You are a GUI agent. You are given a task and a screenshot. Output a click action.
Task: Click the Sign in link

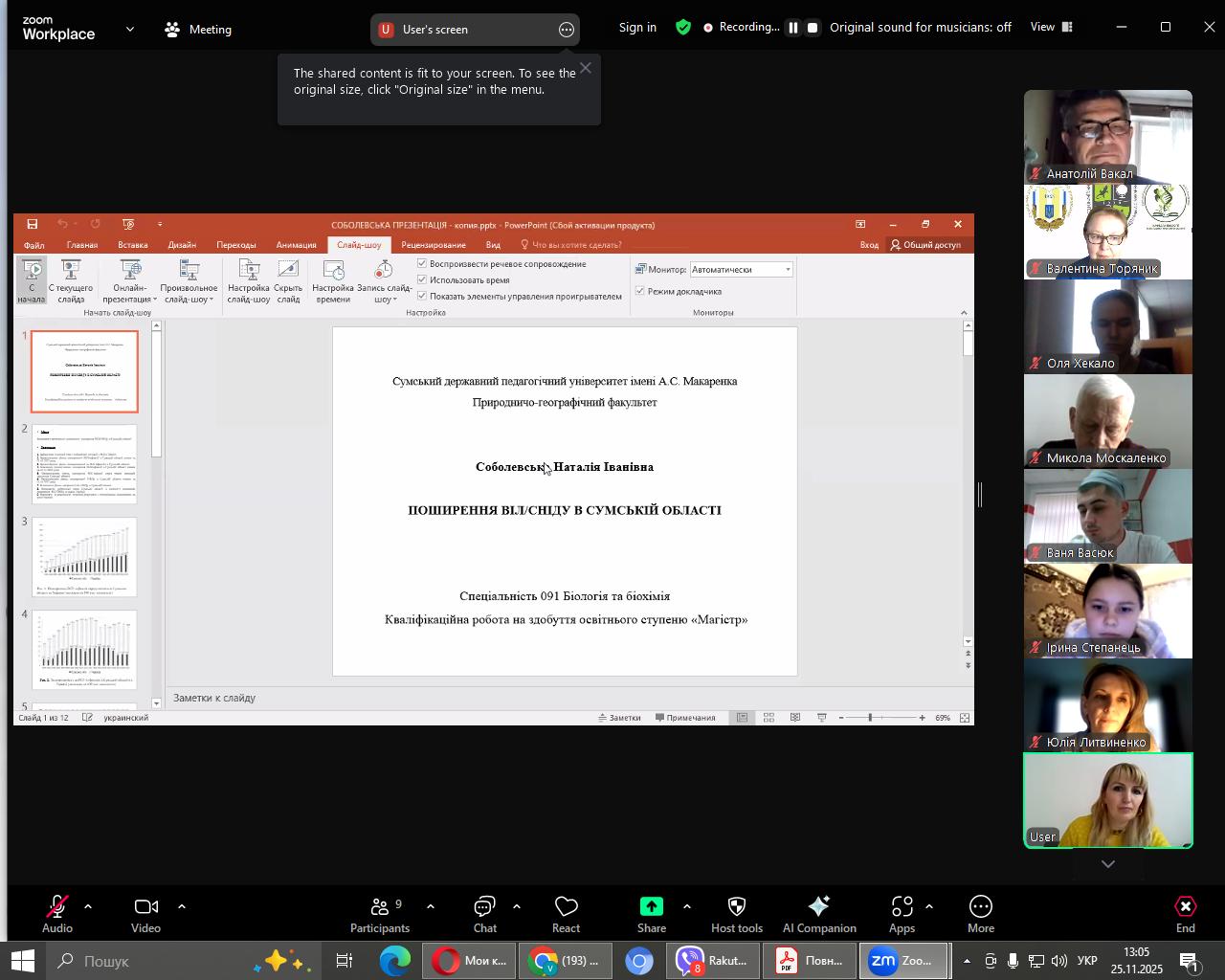[637, 28]
